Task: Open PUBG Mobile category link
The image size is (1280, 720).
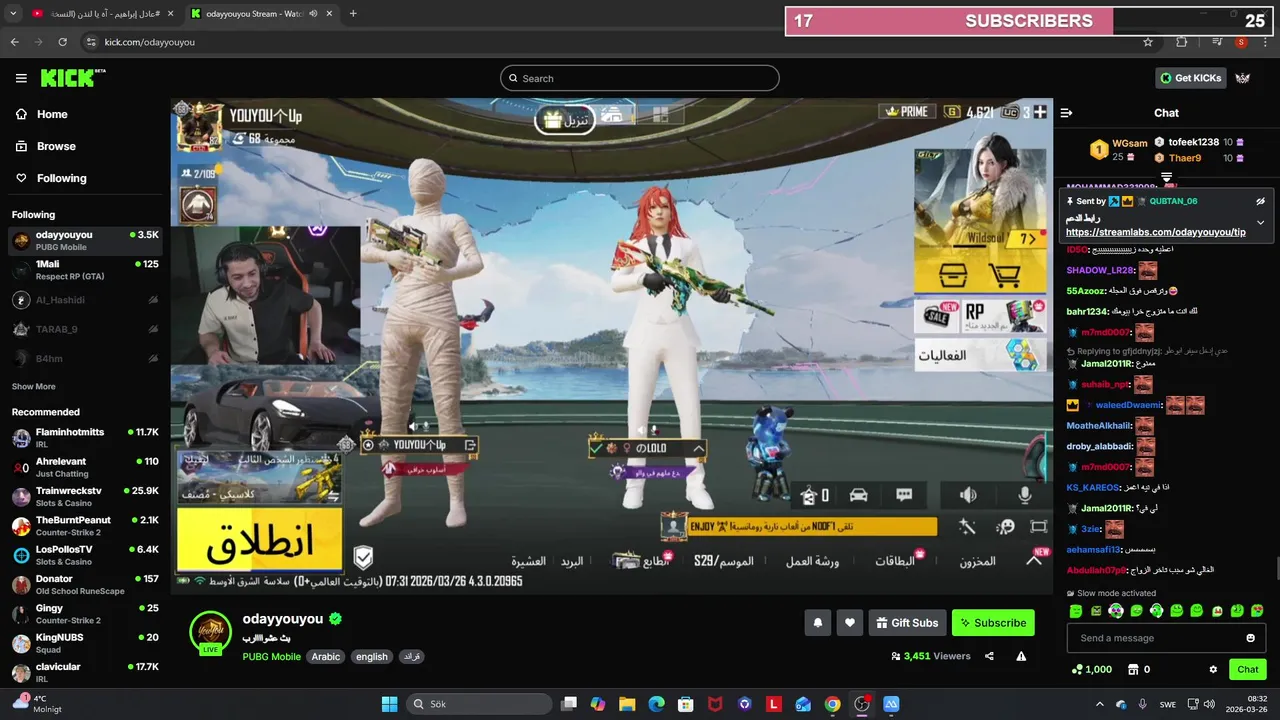Action: click(x=271, y=657)
